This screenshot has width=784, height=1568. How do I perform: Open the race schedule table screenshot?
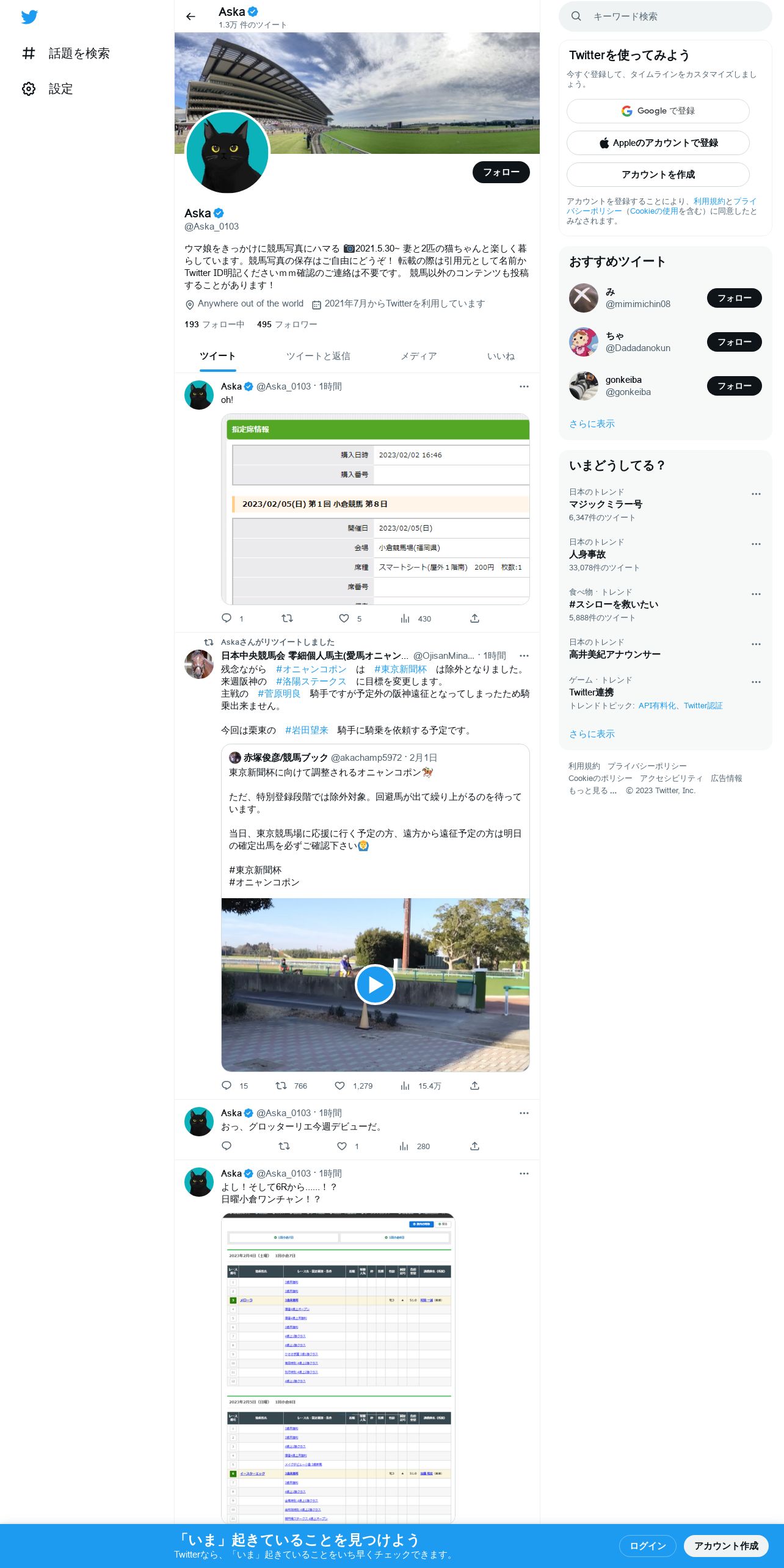click(338, 1368)
